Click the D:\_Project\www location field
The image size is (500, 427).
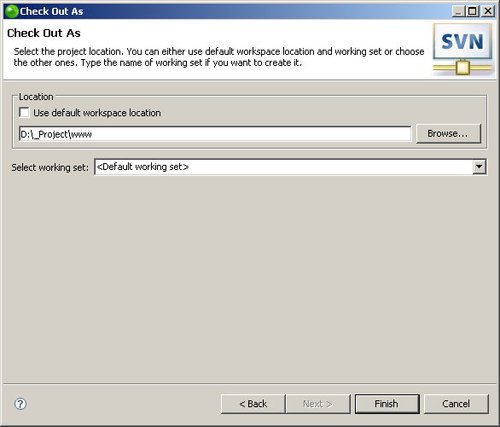(x=215, y=134)
